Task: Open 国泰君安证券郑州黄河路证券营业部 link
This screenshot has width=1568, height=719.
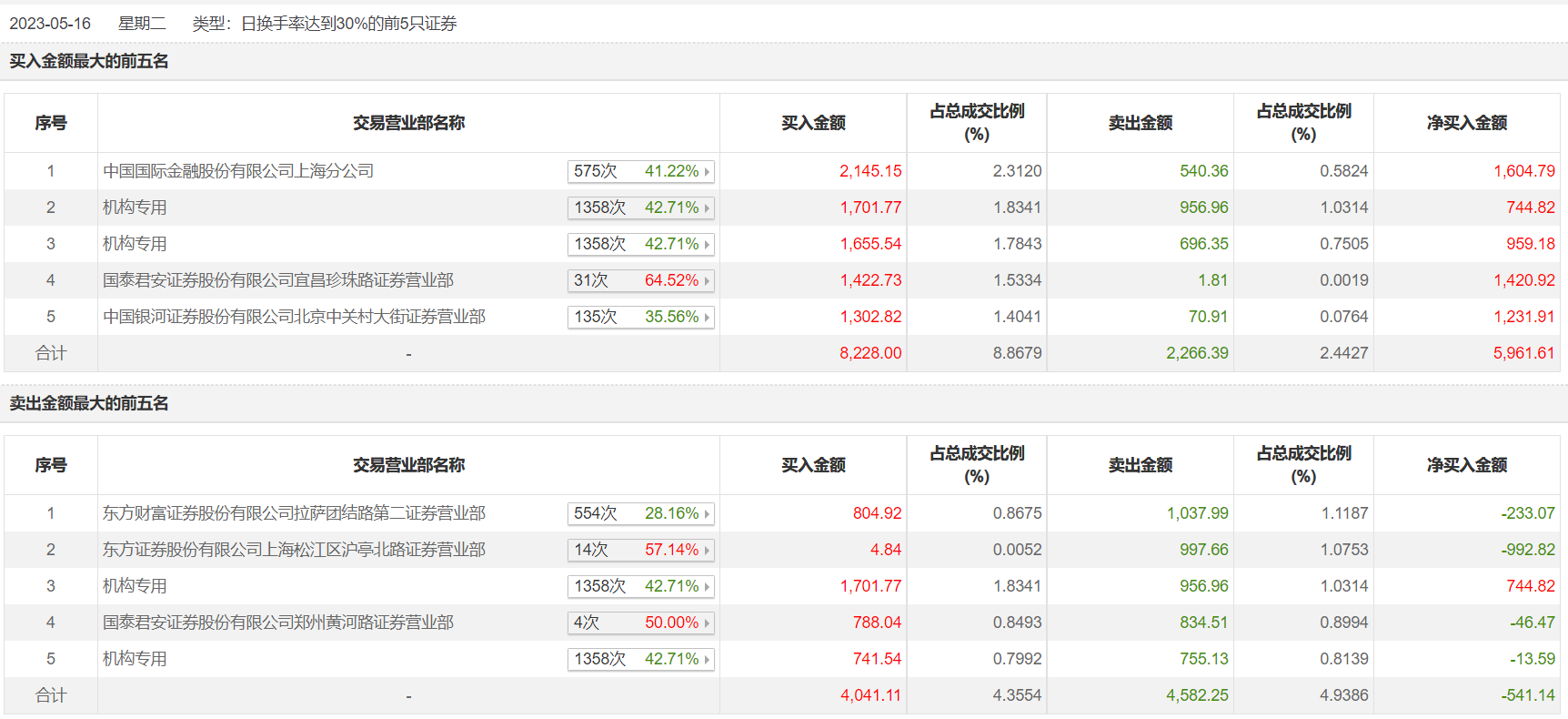Action: (x=278, y=623)
